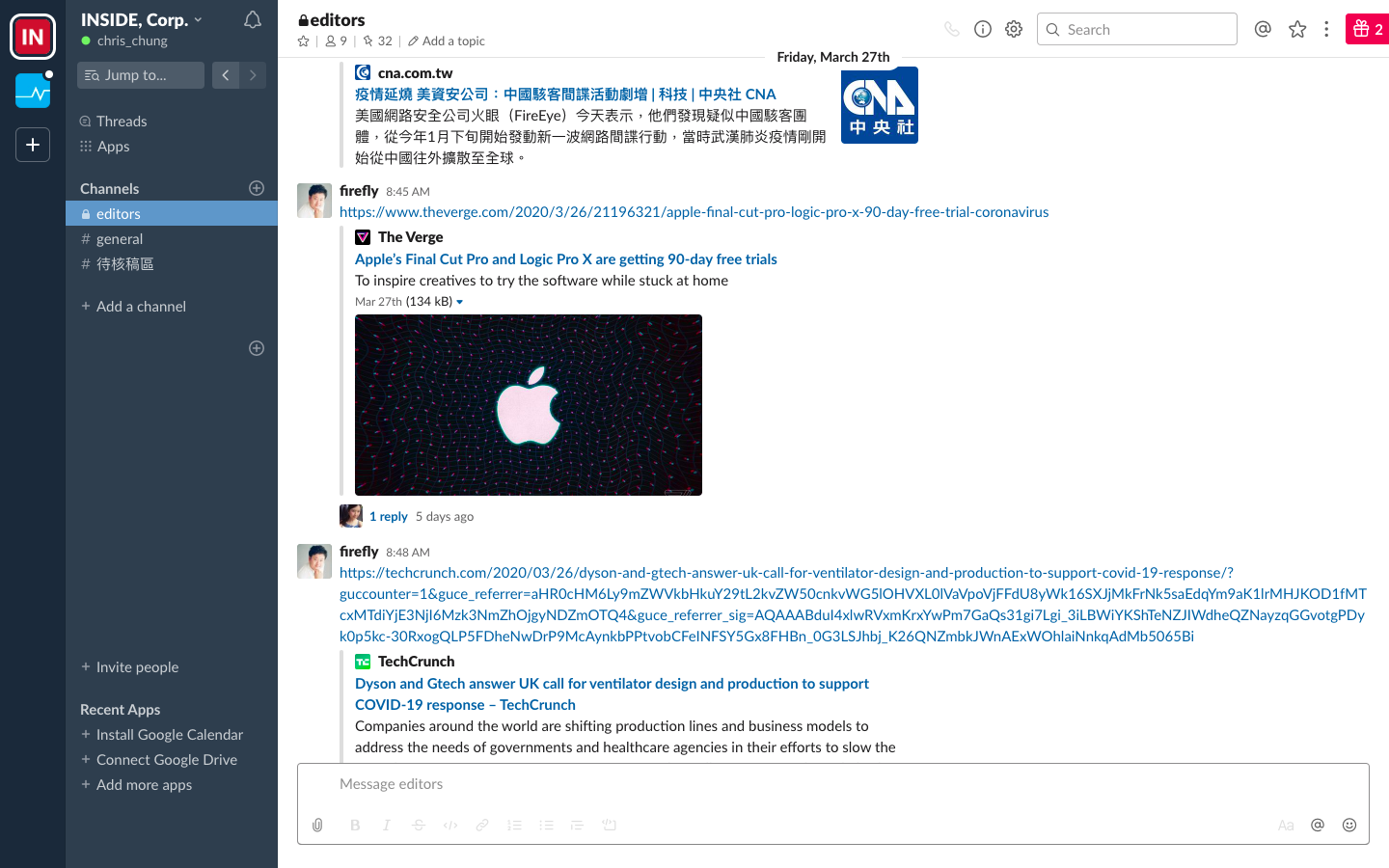Toggle inline code formatting
Image resolution: width=1389 pixels, height=868 pixels.
tap(450, 825)
